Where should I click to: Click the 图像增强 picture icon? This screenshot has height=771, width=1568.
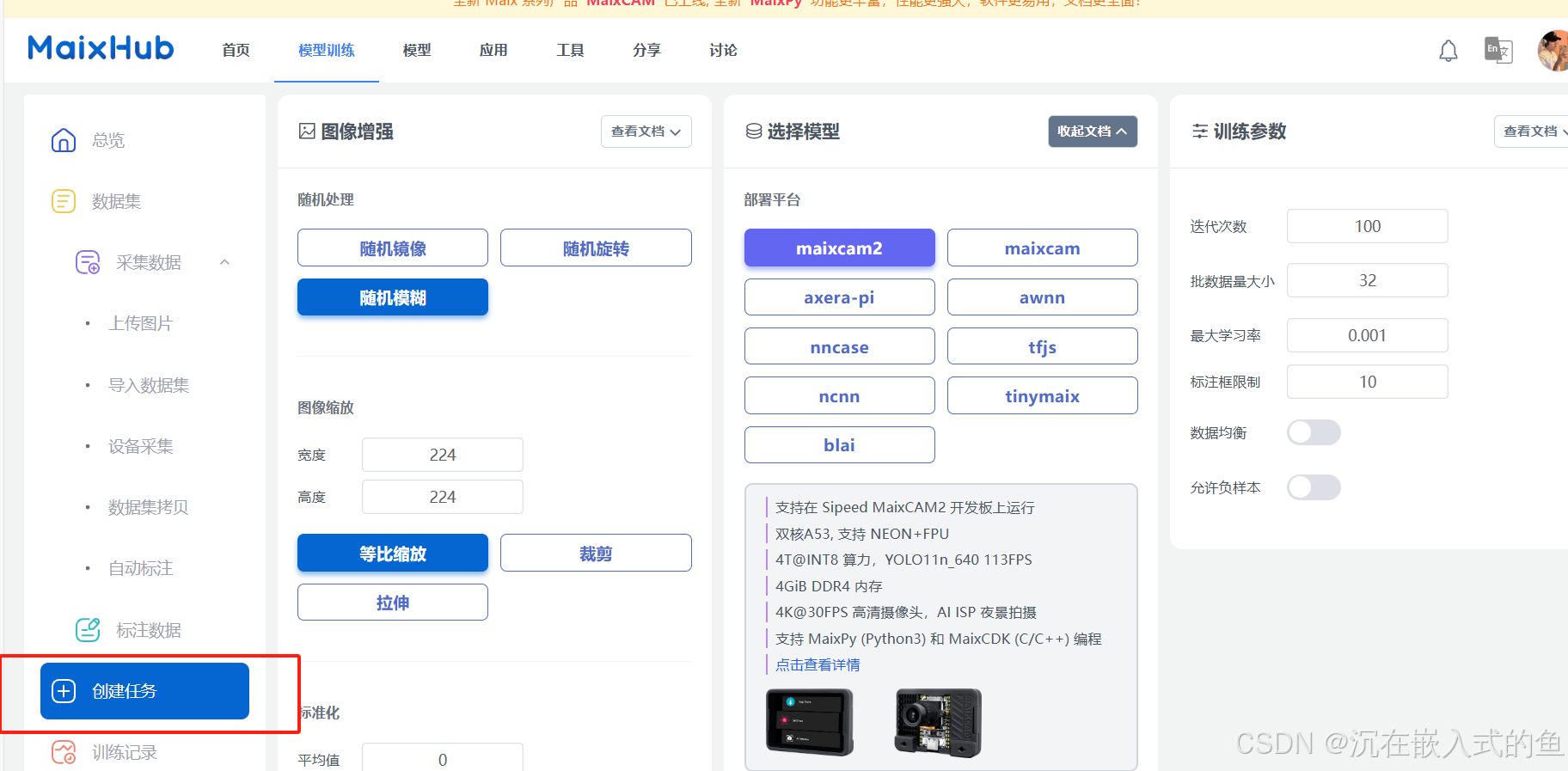pos(307,132)
